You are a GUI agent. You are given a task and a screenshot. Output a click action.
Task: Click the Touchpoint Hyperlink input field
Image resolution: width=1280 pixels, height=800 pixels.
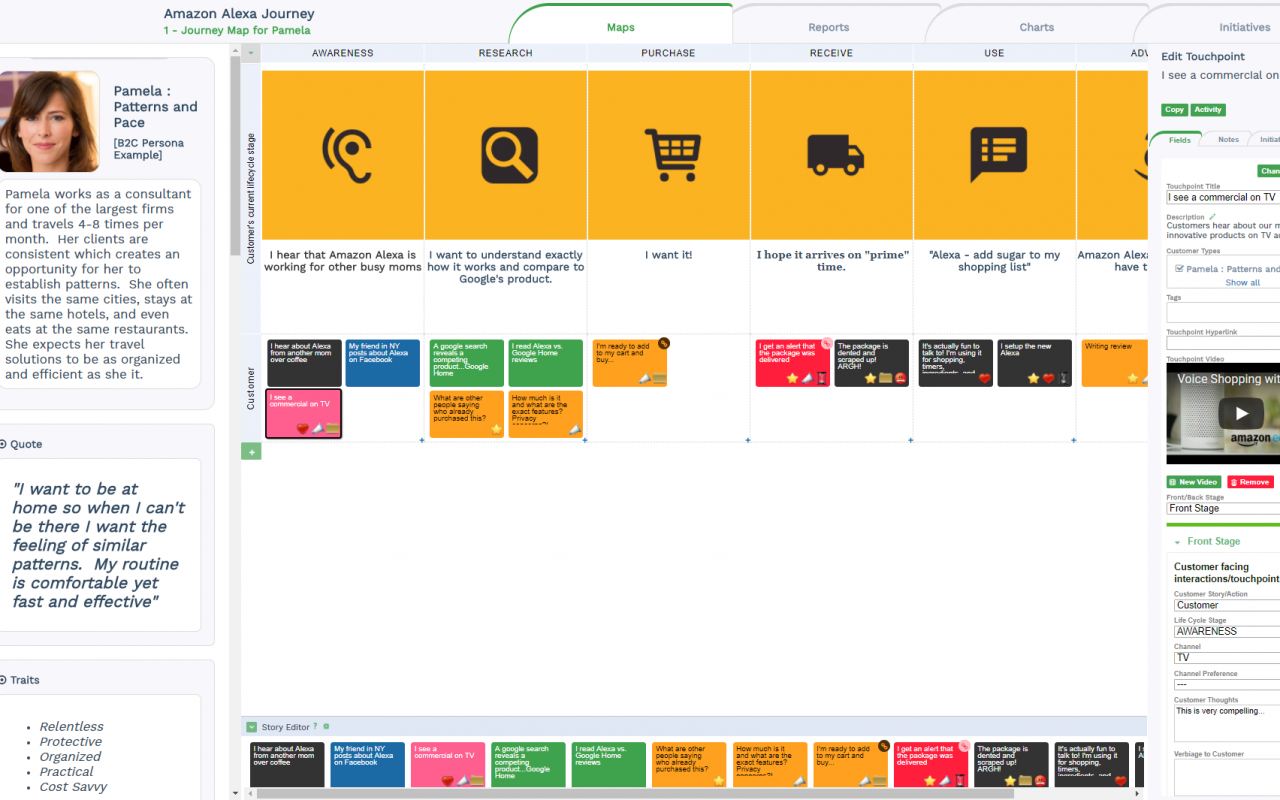pyautogui.click(x=1223, y=343)
